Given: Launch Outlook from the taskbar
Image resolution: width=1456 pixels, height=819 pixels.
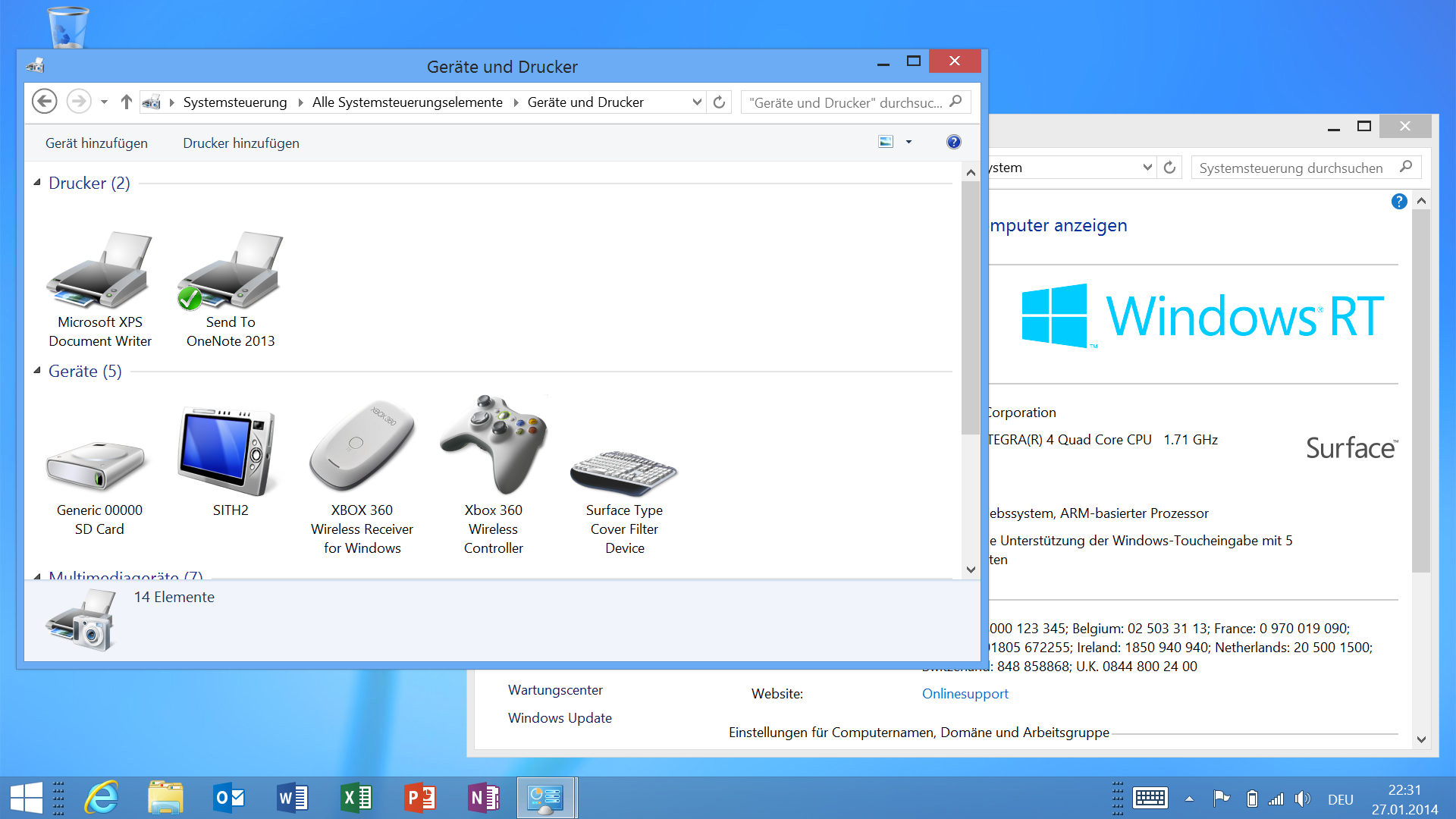Looking at the screenshot, I should coord(229,798).
